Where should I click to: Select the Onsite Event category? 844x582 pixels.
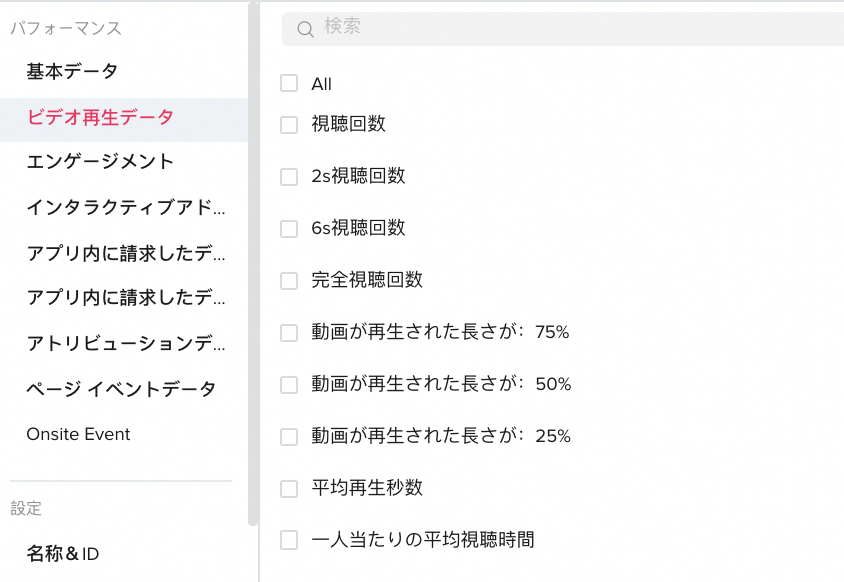click(x=78, y=435)
